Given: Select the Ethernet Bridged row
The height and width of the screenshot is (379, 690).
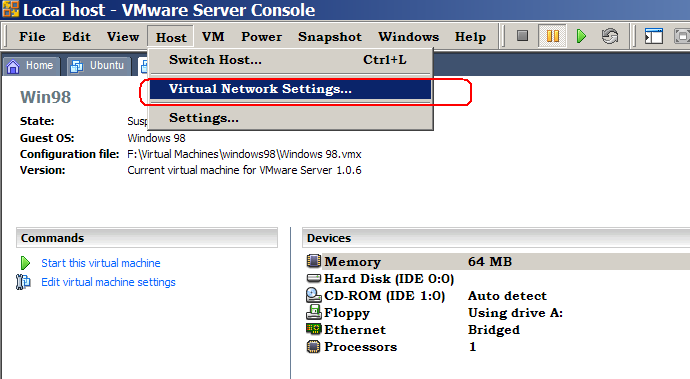Looking at the screenshot, I should [x=497, y=330].
